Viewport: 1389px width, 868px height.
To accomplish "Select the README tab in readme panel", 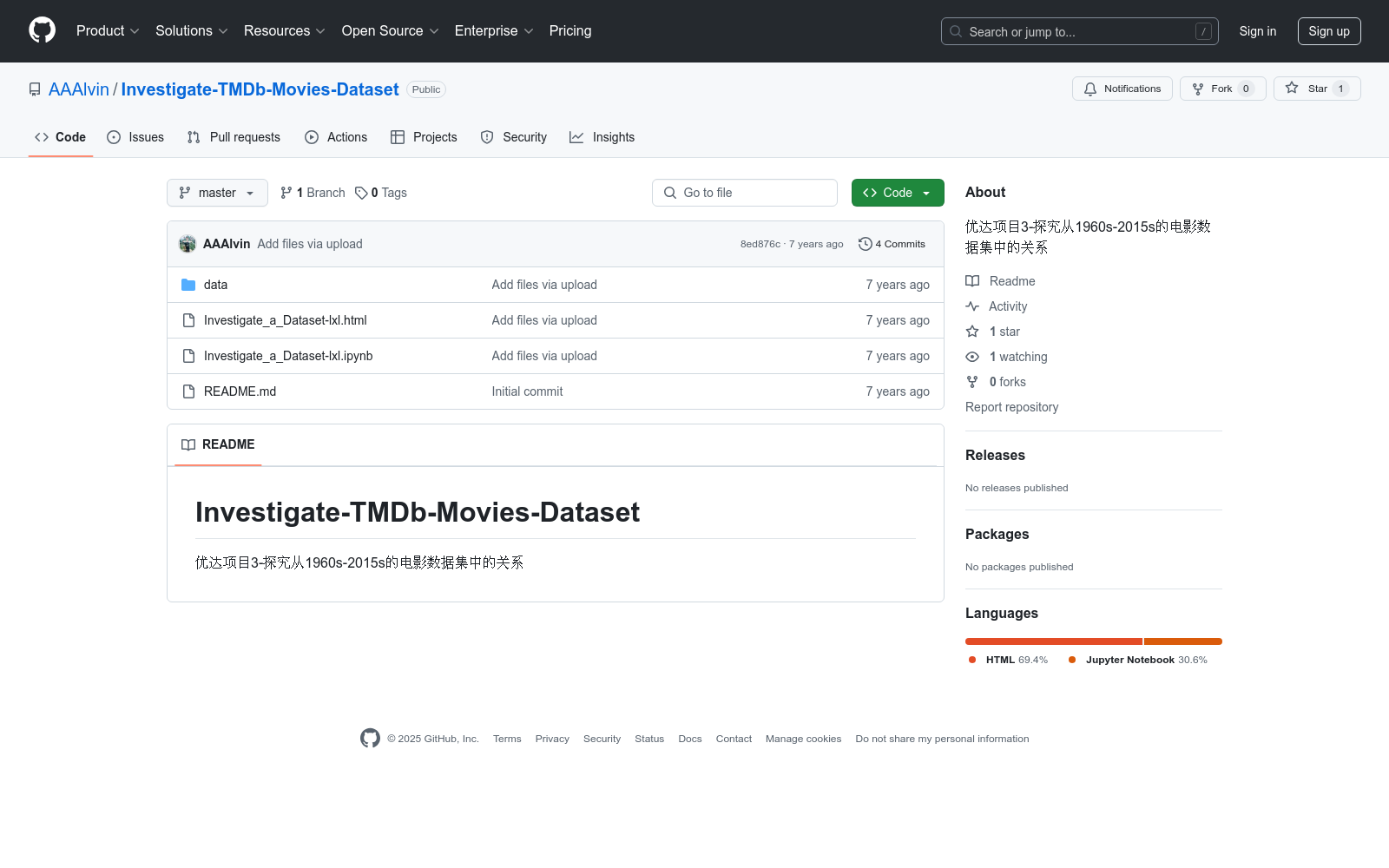I will [218, 444].
